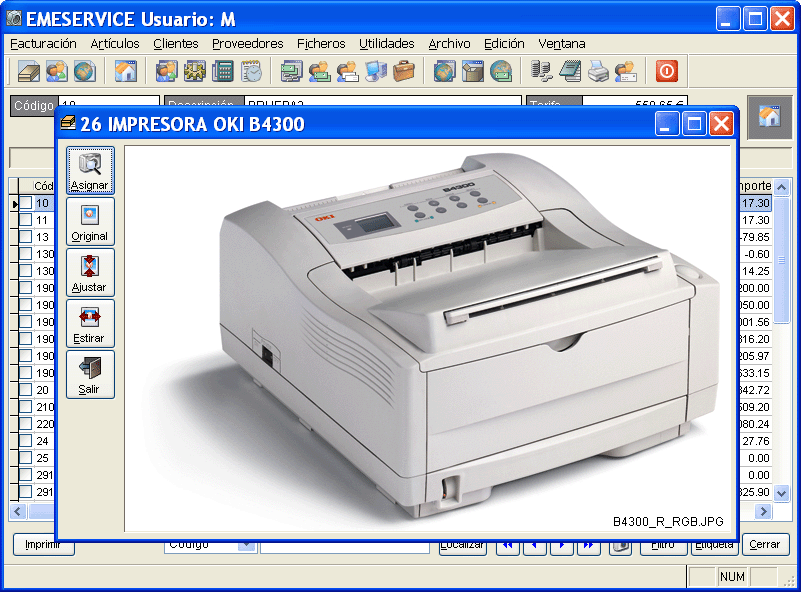The image size is (801, 592).
Task: Show the image at Original size
Action: 90,222
